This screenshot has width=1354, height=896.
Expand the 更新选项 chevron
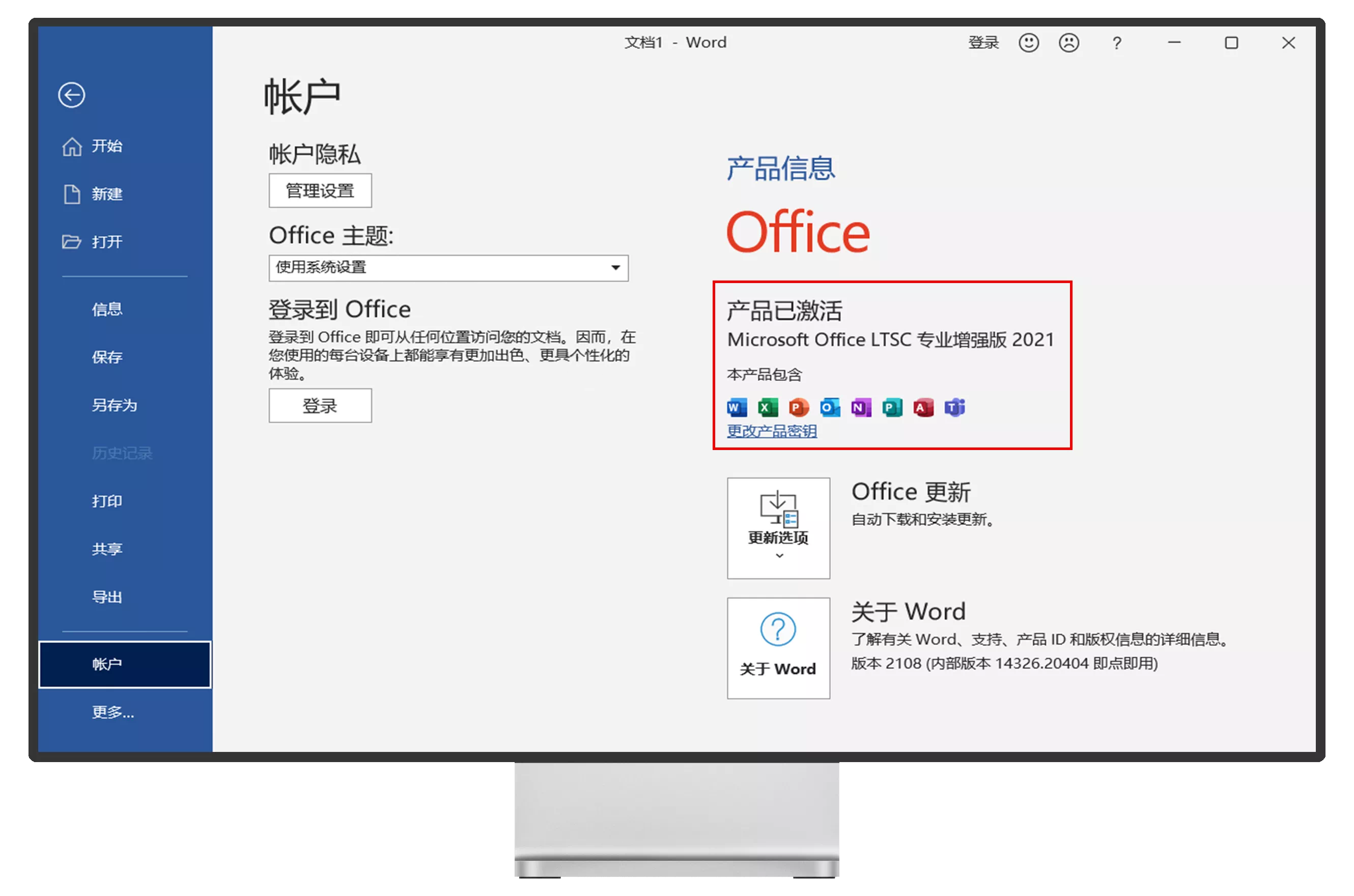pyautogui.click(x=778, y=555)
